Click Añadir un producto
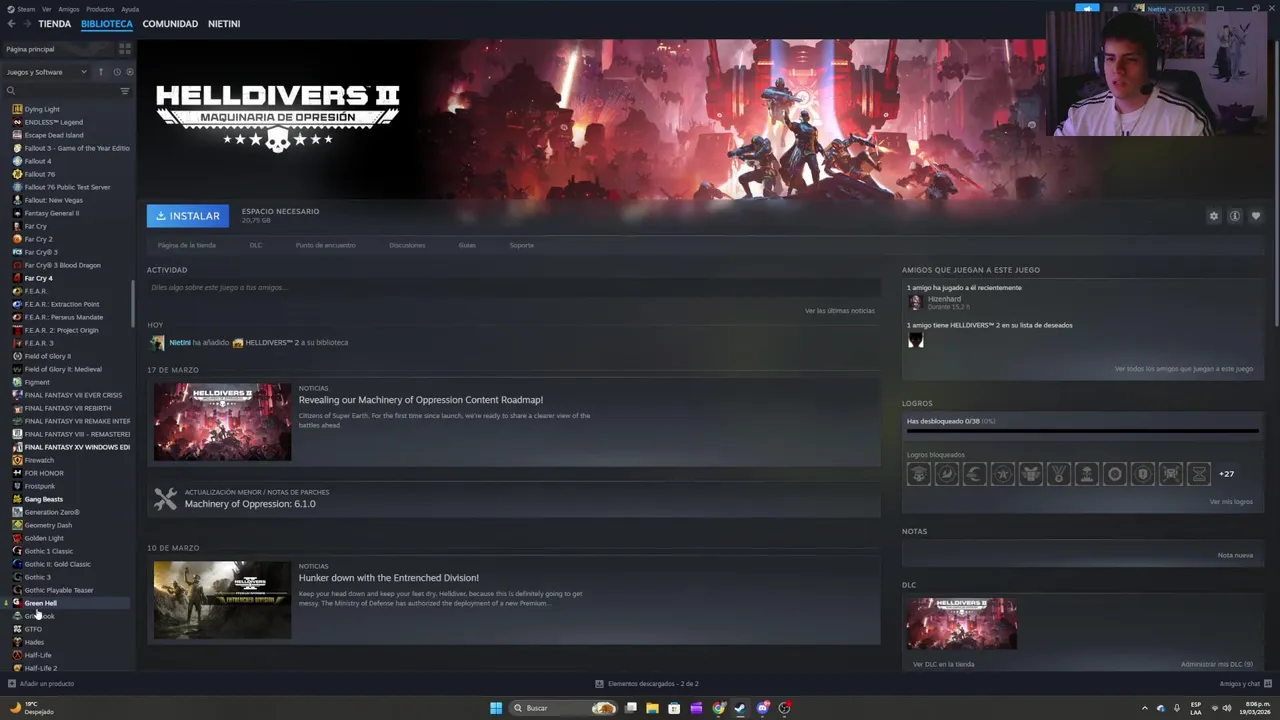The width and height of the screenshot is (1280, 720). click(41, 684)
